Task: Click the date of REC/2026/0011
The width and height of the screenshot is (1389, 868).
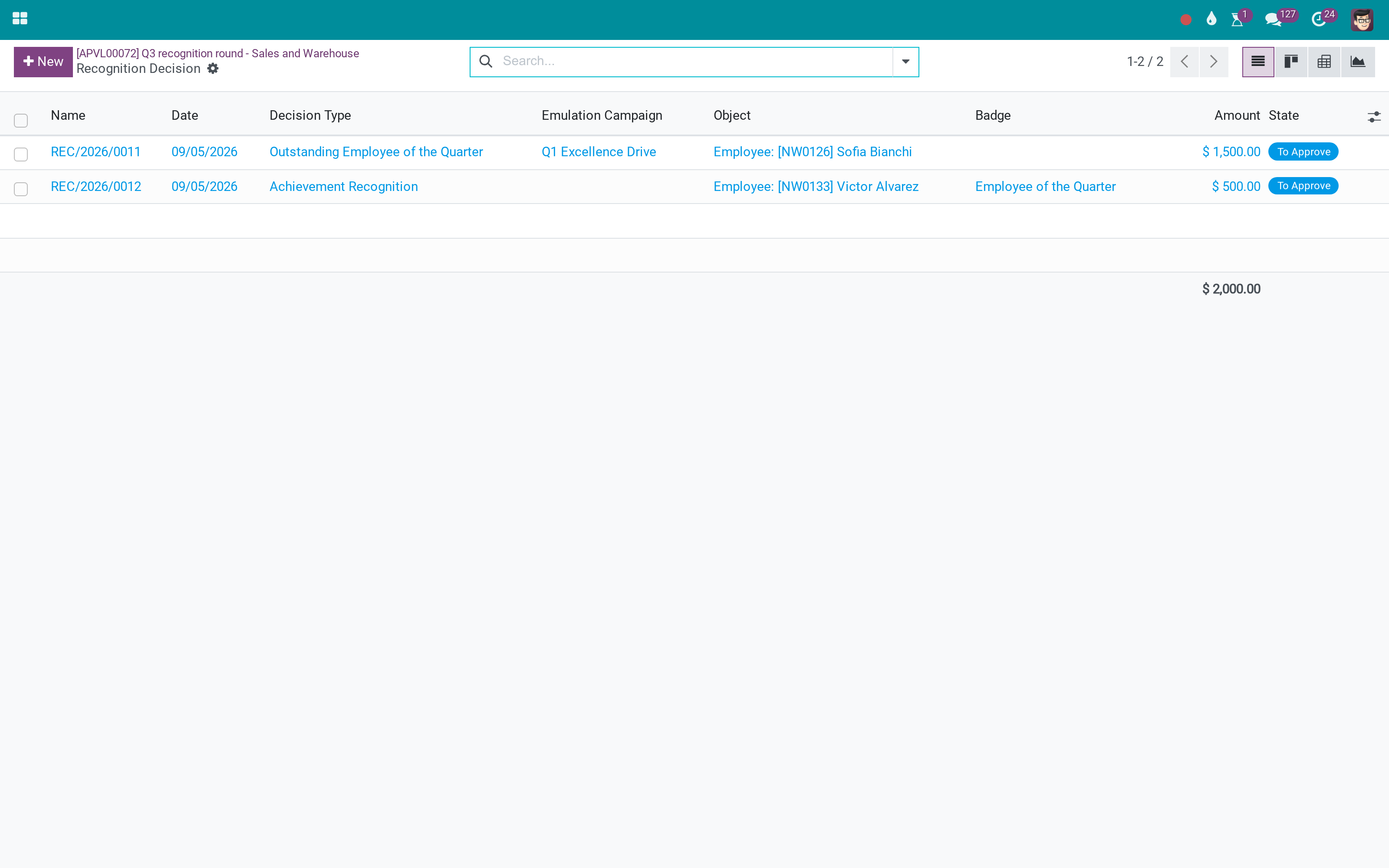Action: tap(204, 152)
